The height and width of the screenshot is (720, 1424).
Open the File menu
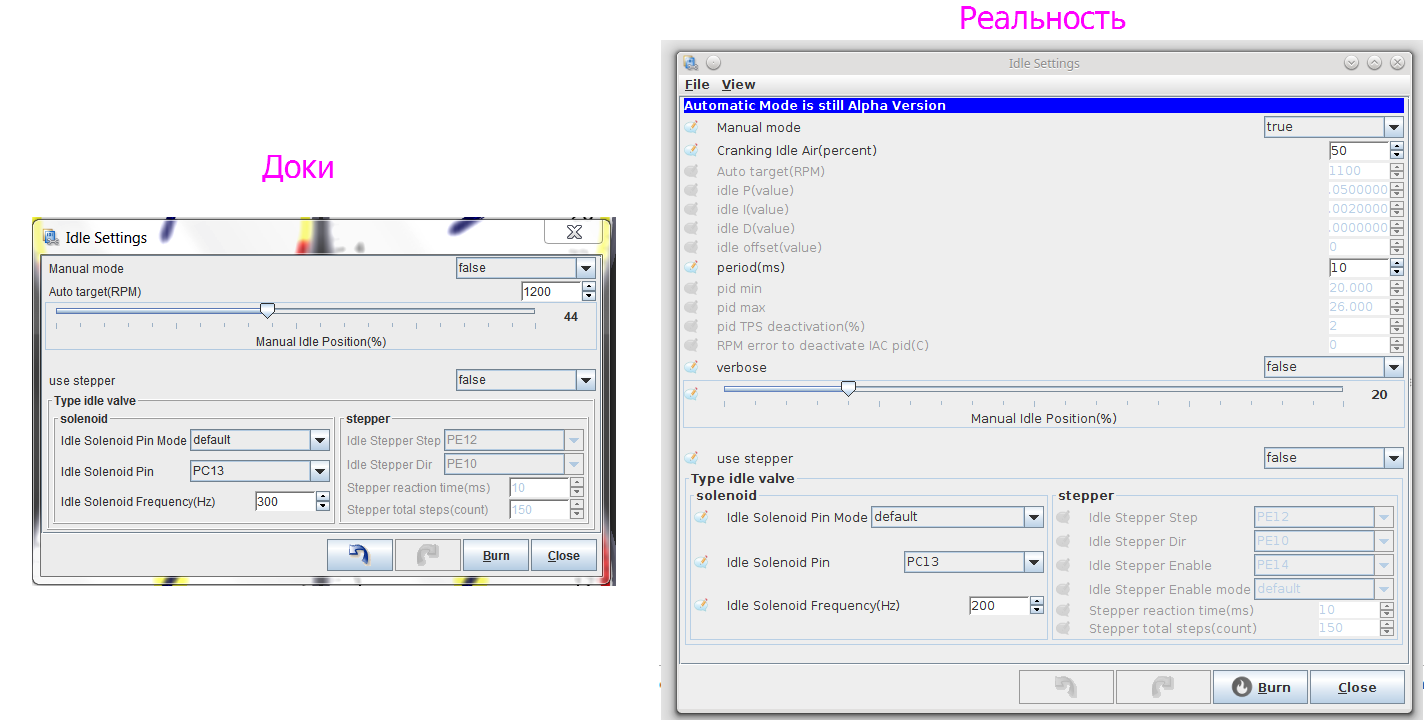tap(697, 85)
